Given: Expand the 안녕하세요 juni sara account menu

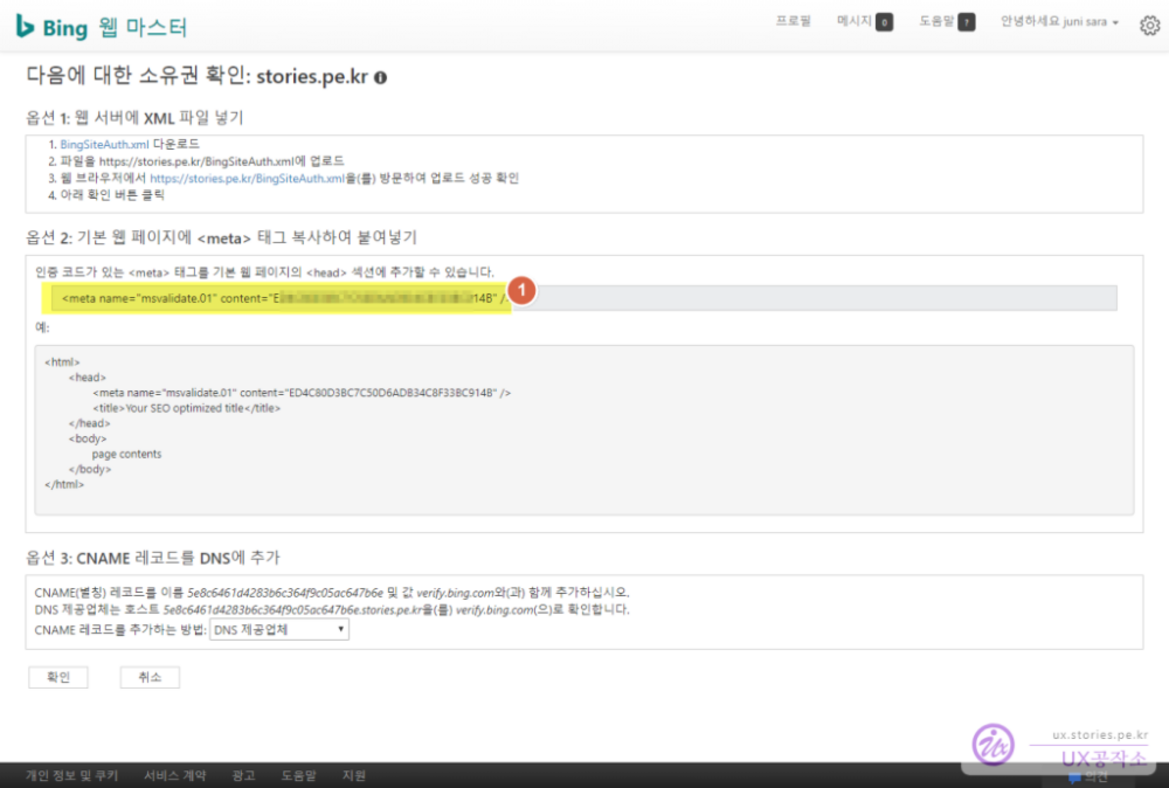Looking at the screenshot, I should click(1059, 22).
